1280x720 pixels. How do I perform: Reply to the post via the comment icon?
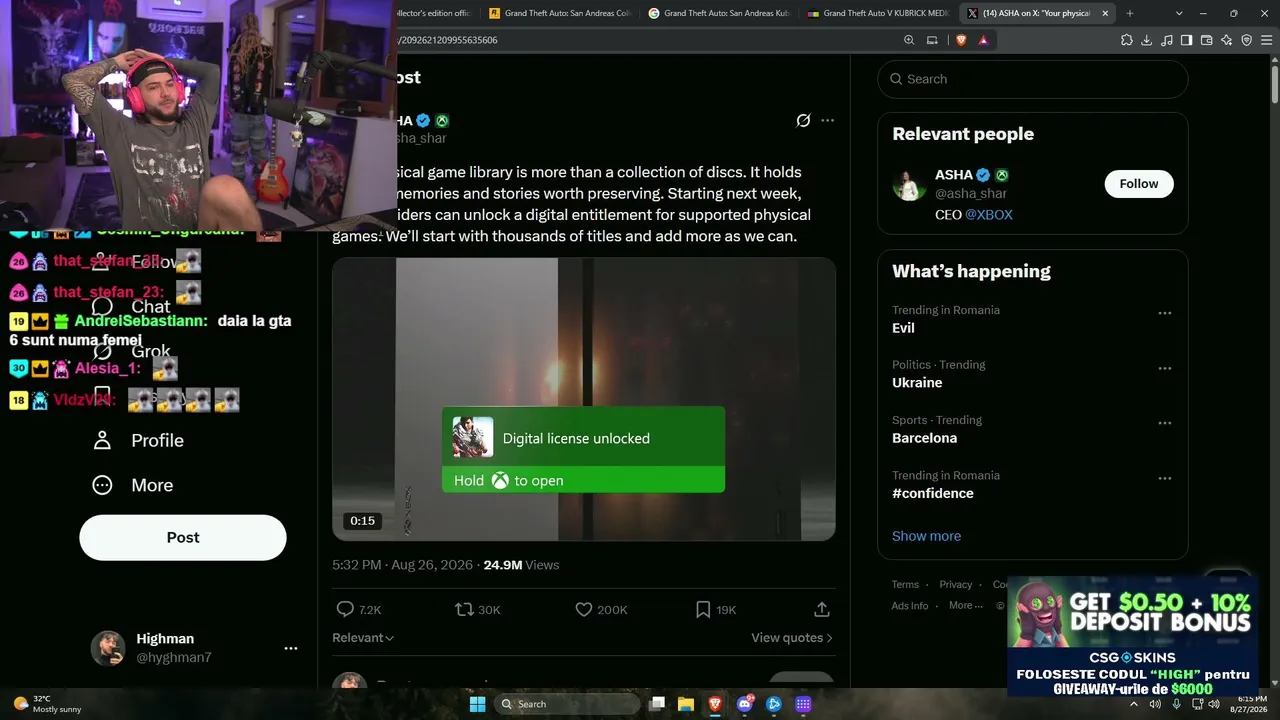[x=345, y=609]
